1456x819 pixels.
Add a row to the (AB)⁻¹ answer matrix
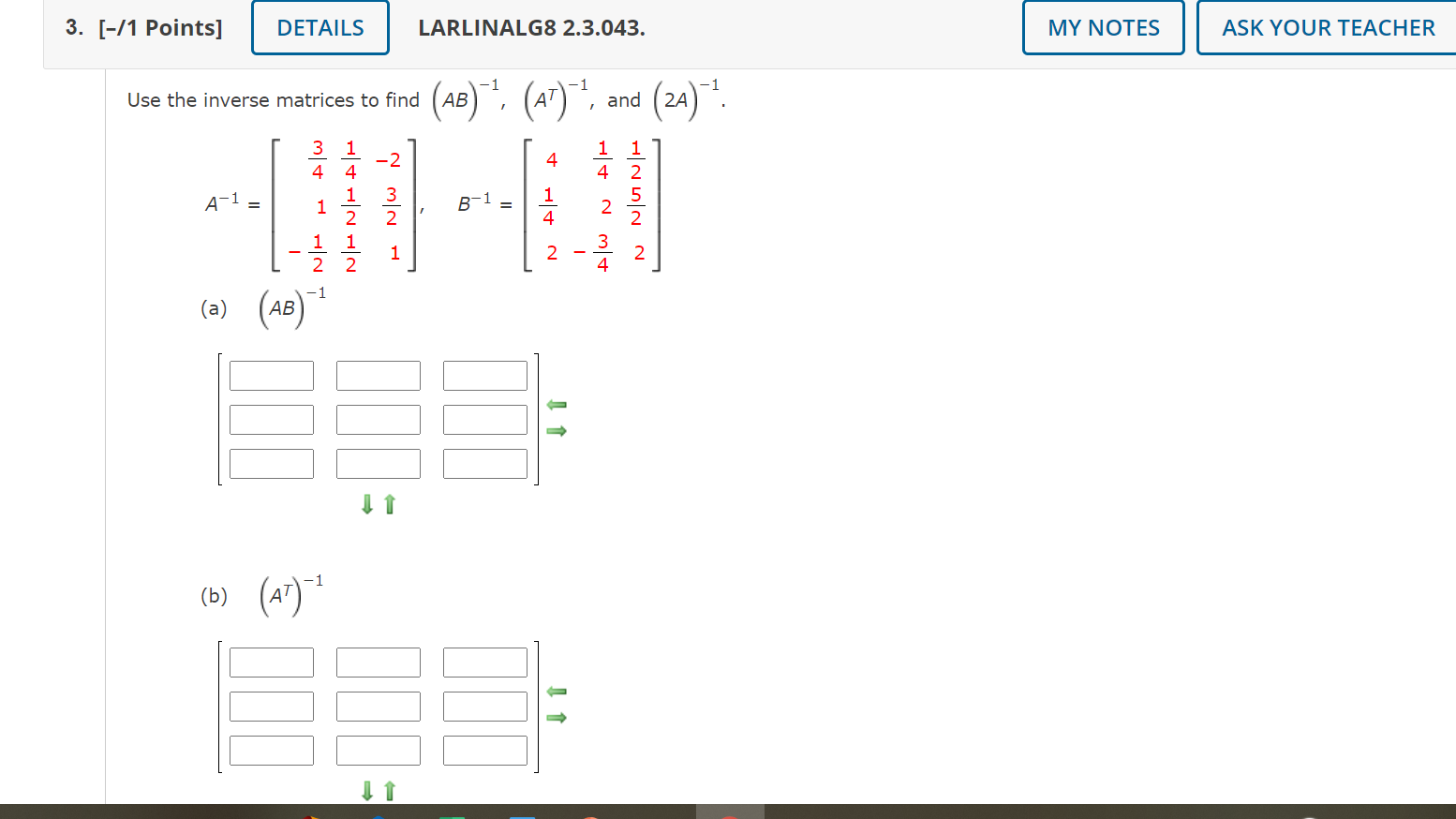click(366, 504)
